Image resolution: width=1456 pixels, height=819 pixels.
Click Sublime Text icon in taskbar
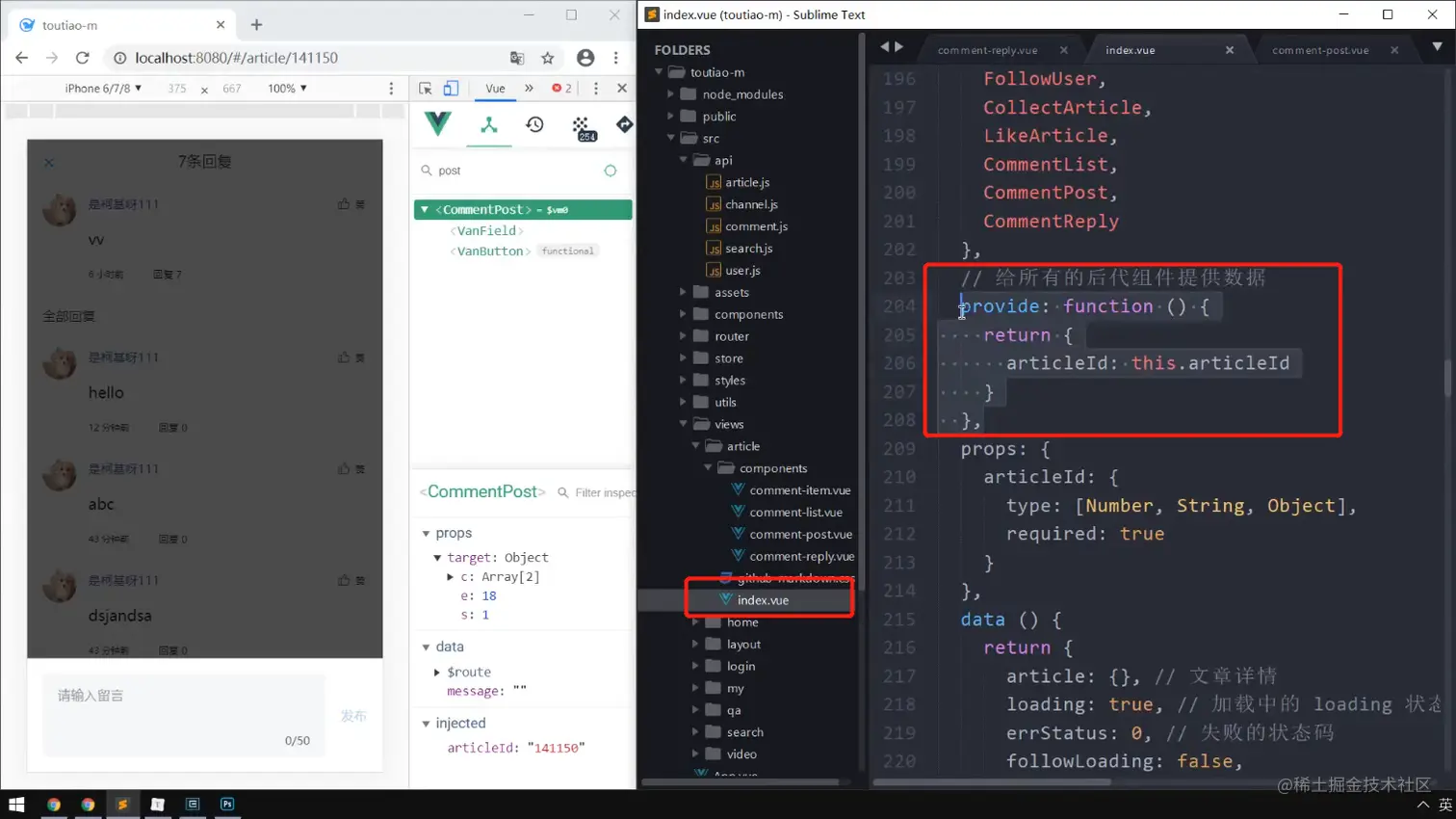(x=122, y=805)
